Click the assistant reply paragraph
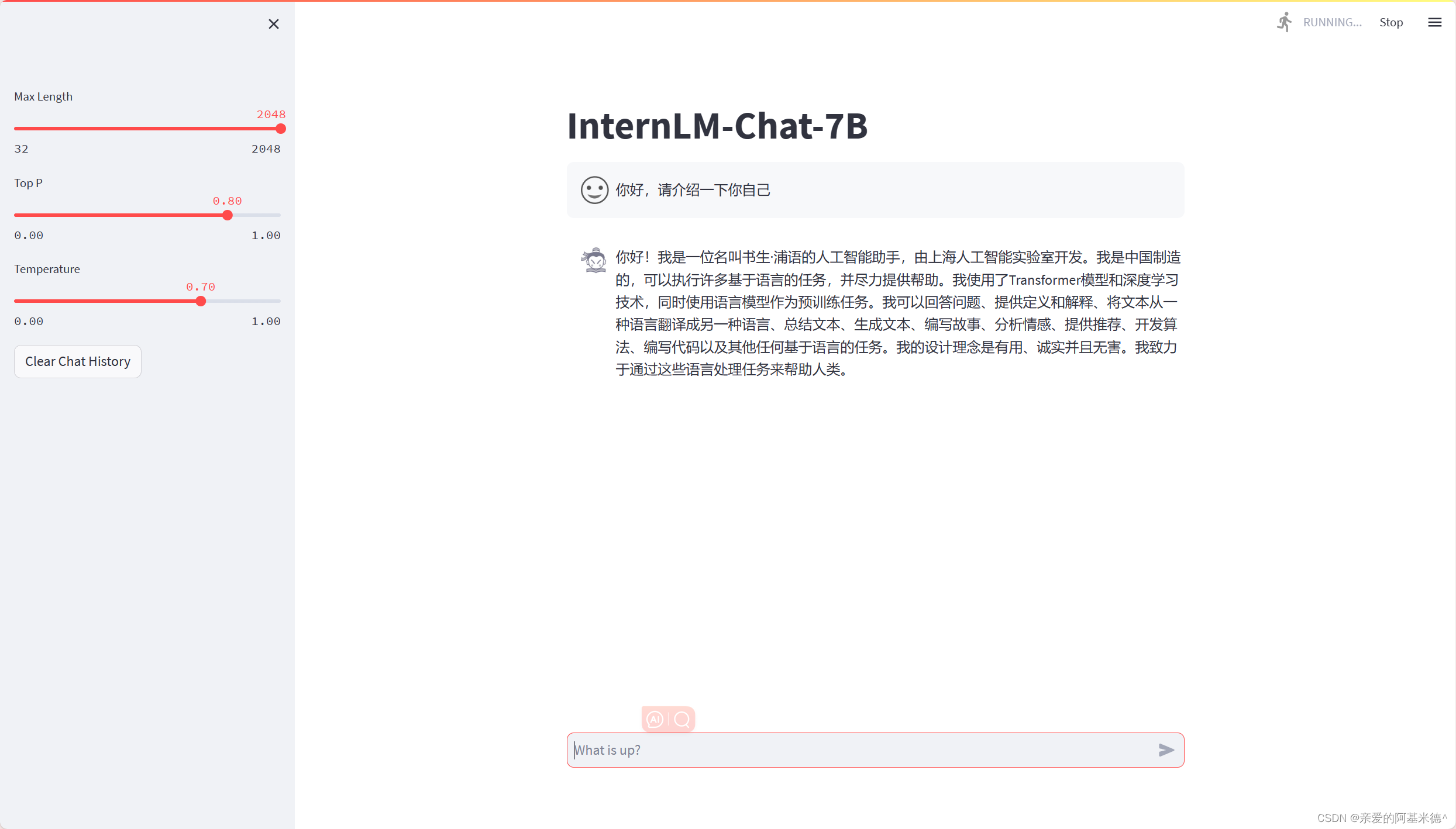The height and width of the screenshot is (829, 1456). (898, 313)
